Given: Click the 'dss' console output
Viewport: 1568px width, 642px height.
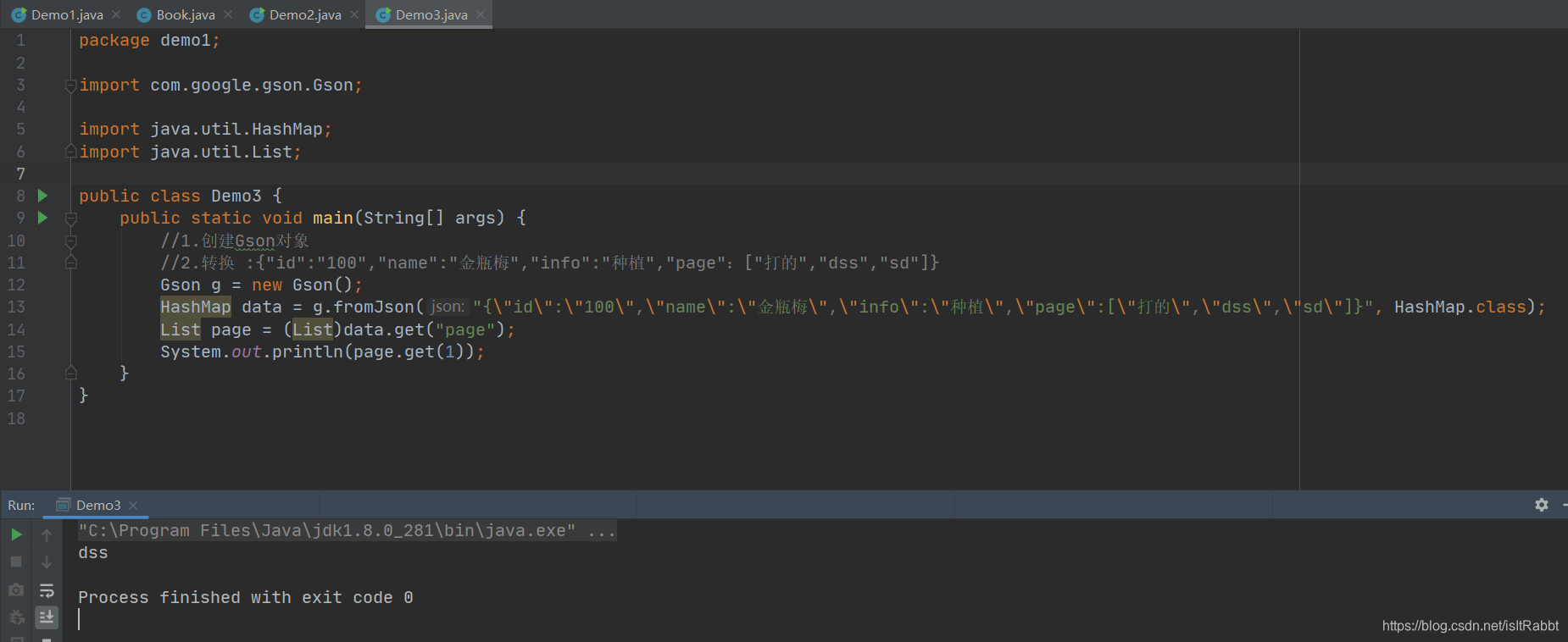Looking at the screenshot, I should tap(93, 553).
